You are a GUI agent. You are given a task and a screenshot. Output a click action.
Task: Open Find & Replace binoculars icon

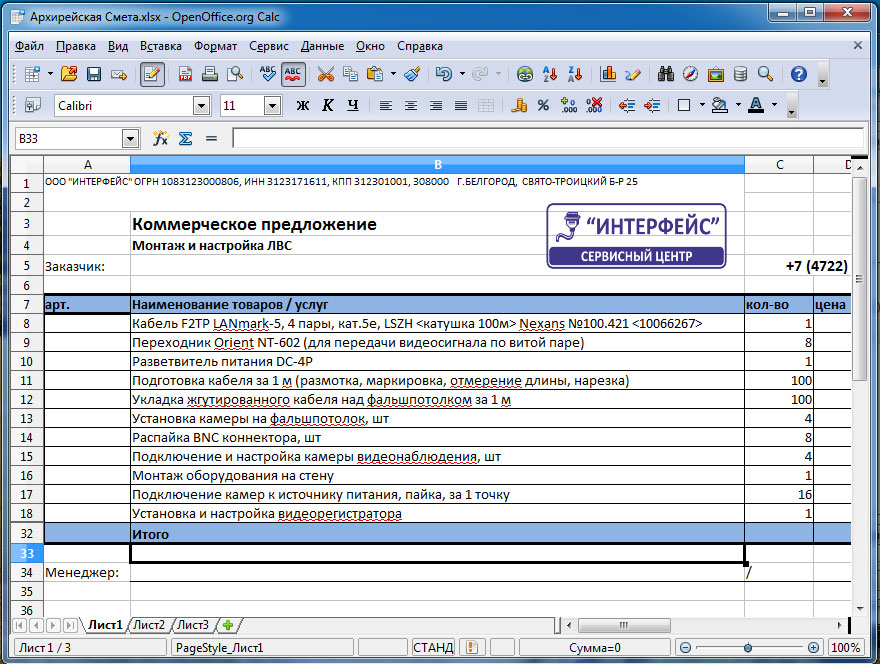pyautogui.click(x=765, y=74)
